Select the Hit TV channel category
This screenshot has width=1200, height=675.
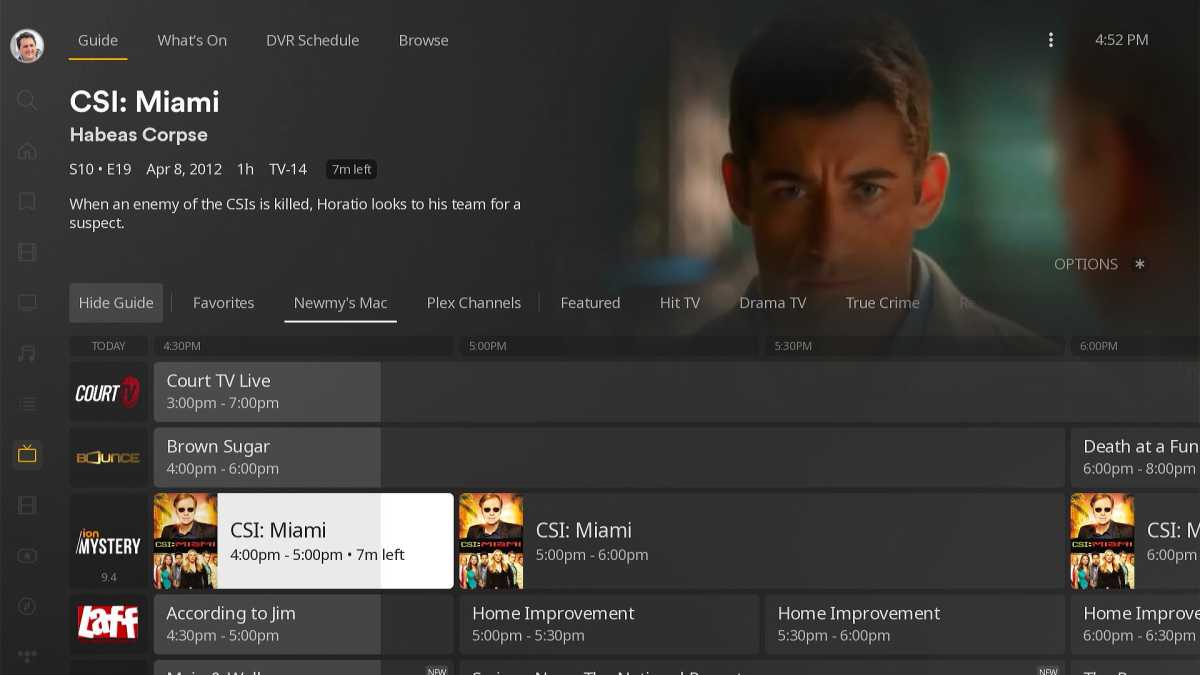coord(680,303)
